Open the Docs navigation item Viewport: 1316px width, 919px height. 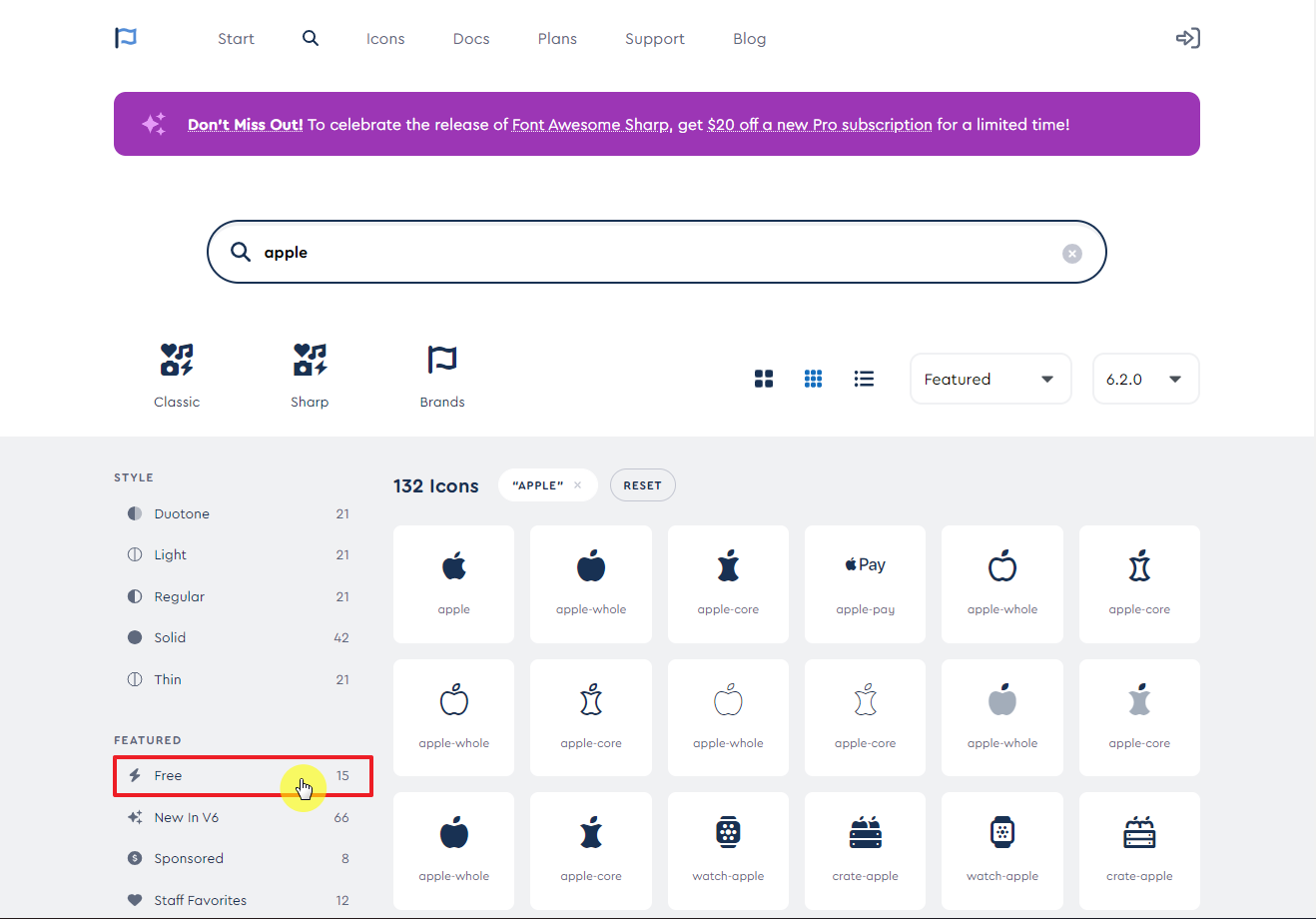tap(471, 39)
